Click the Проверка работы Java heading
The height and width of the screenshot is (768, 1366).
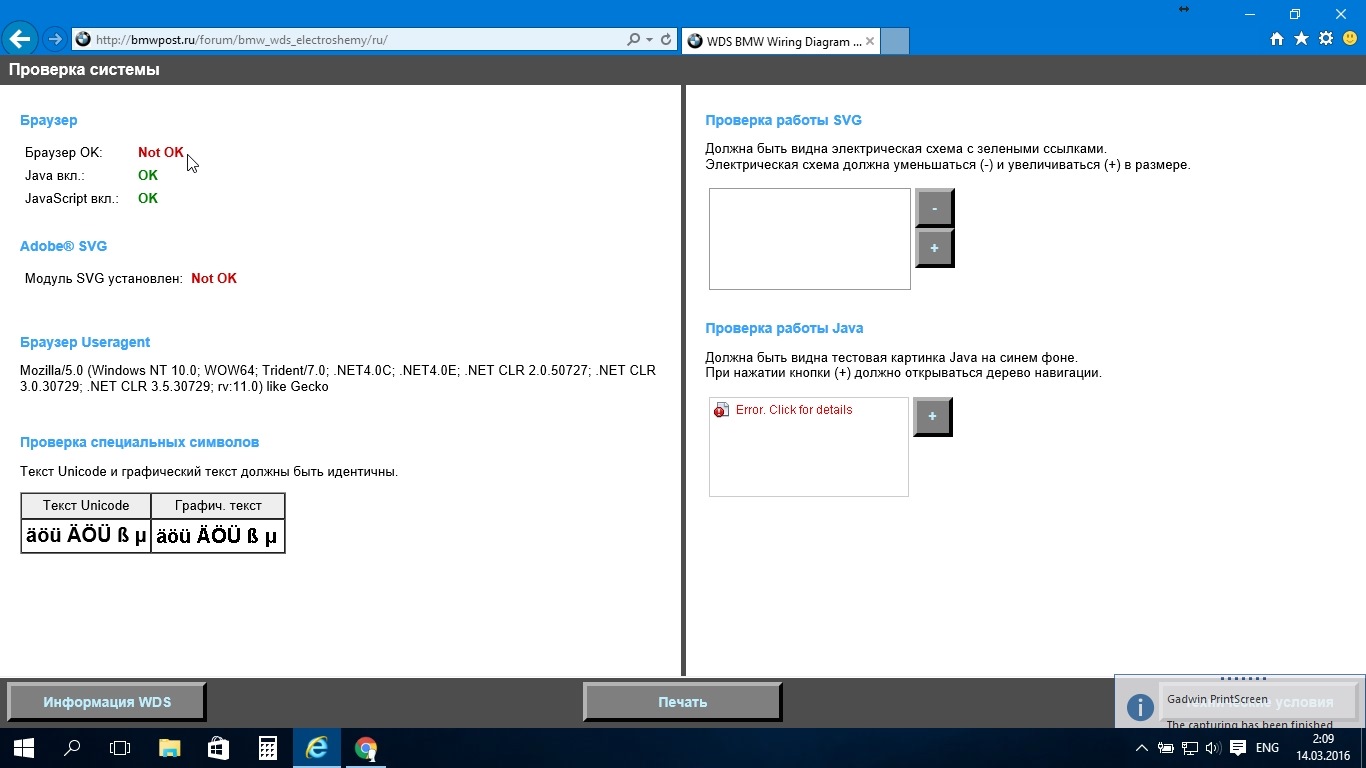784,328
